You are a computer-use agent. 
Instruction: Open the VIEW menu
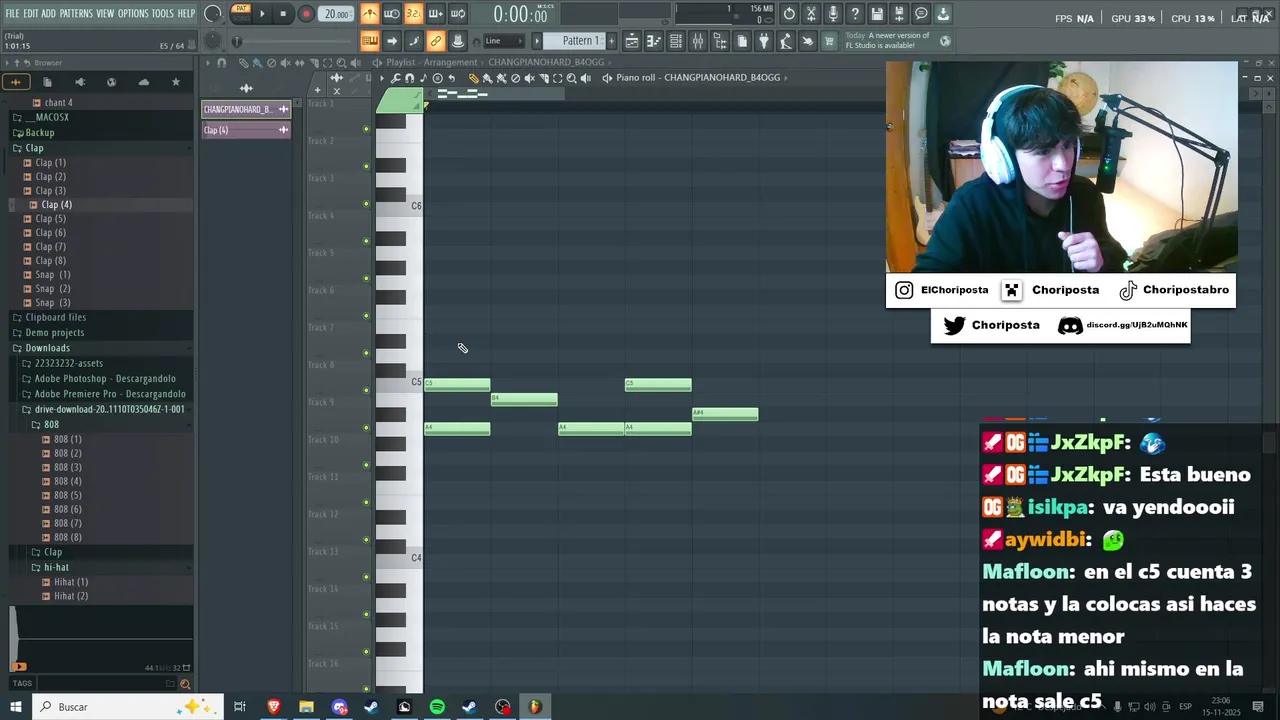[105, 13]
